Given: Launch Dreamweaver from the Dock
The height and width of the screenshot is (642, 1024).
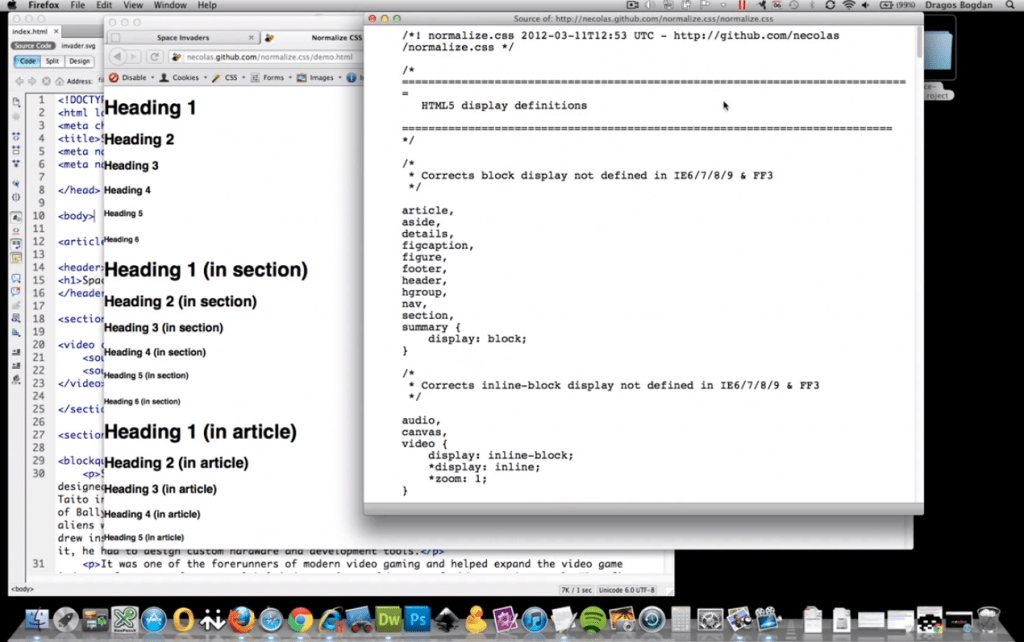Looking at the screenshot, I should (x=389, y=619).
